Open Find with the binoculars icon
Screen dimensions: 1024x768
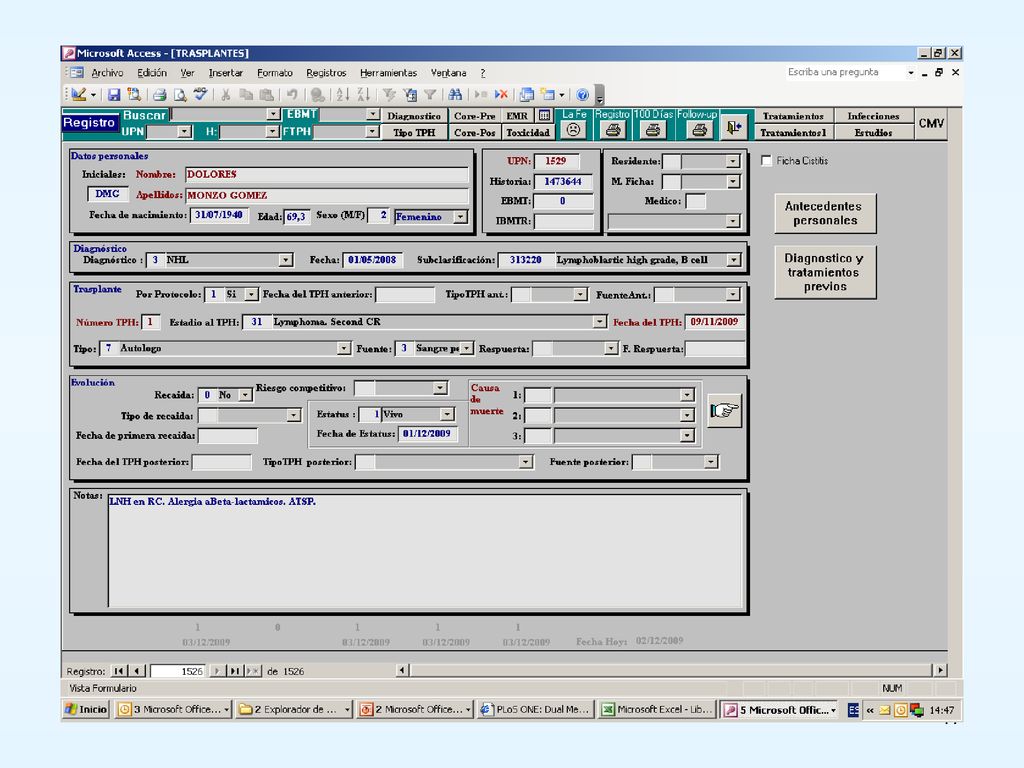[x=455, y=95]
